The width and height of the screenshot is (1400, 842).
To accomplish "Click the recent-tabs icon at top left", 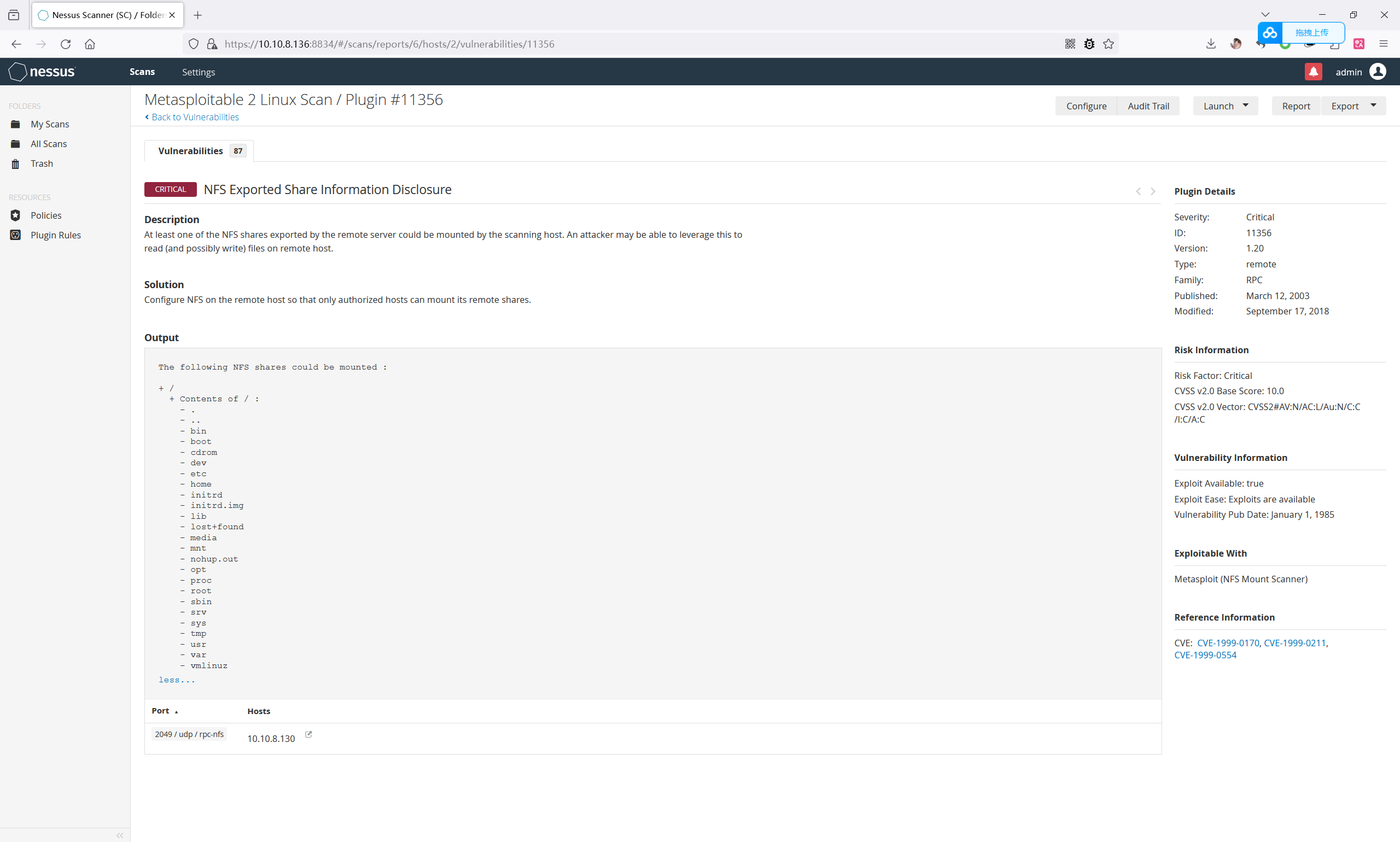I will (x=14, y=15).
